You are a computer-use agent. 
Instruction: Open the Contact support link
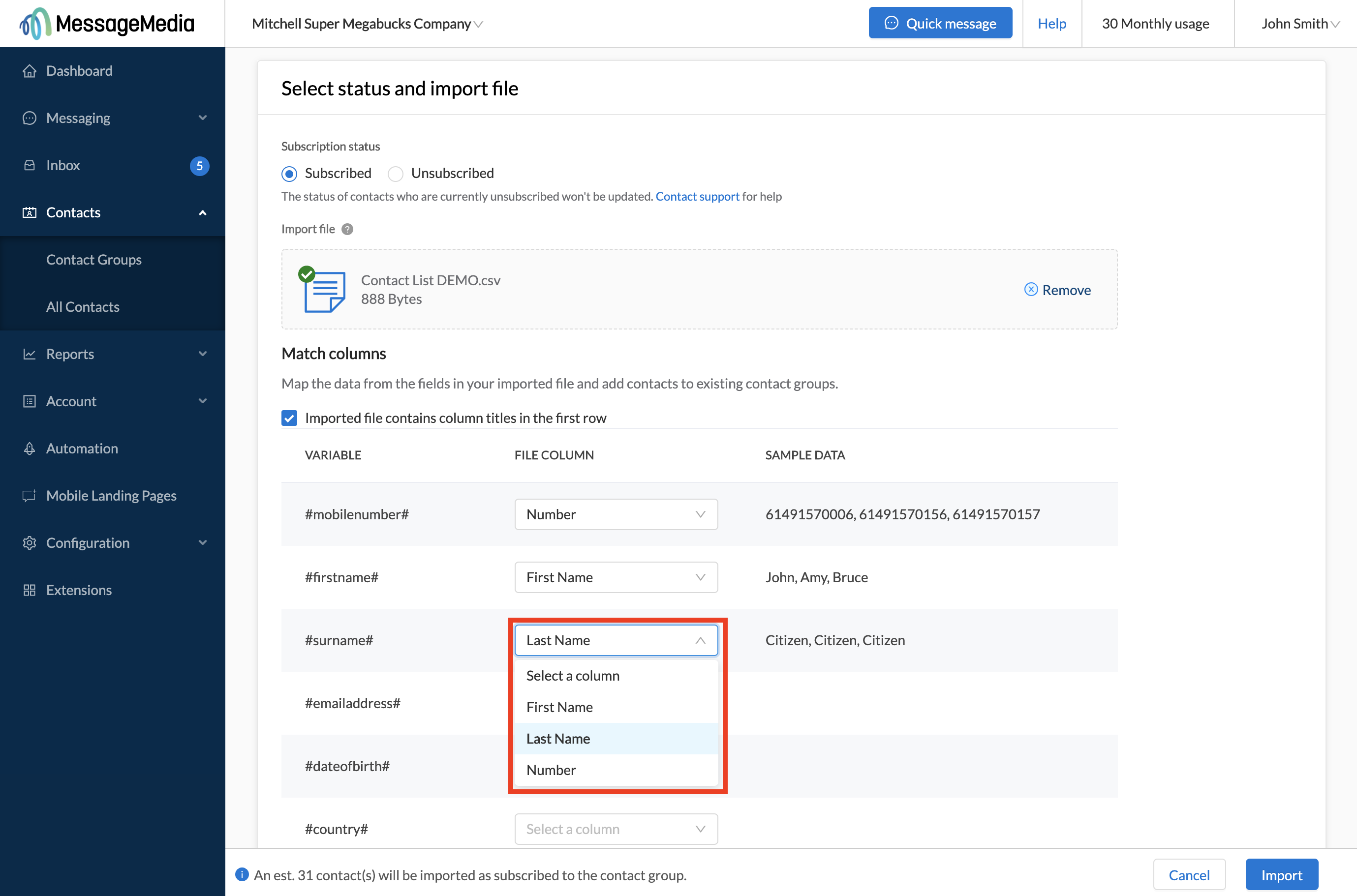(x=697, y=196)
